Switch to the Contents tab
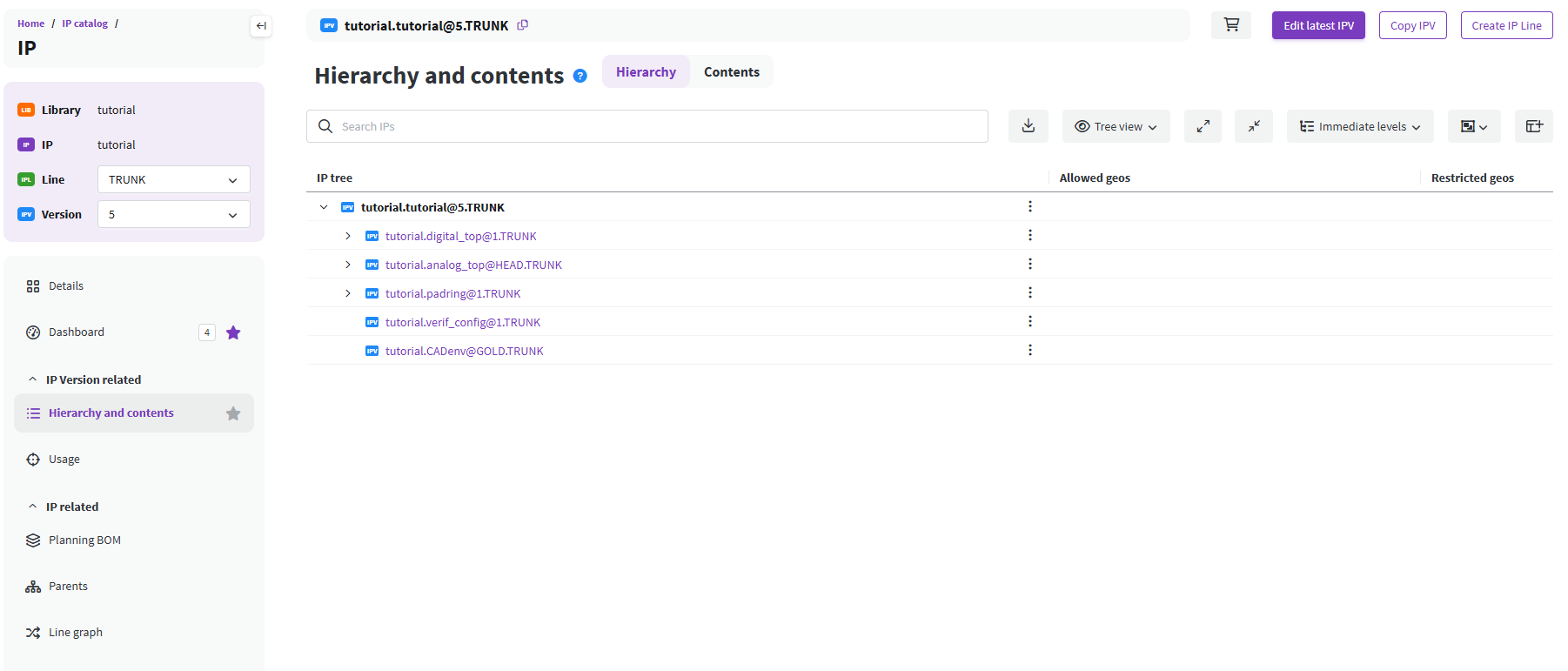The height and width of the screenshot is (671, 1568). pos(731,72)
